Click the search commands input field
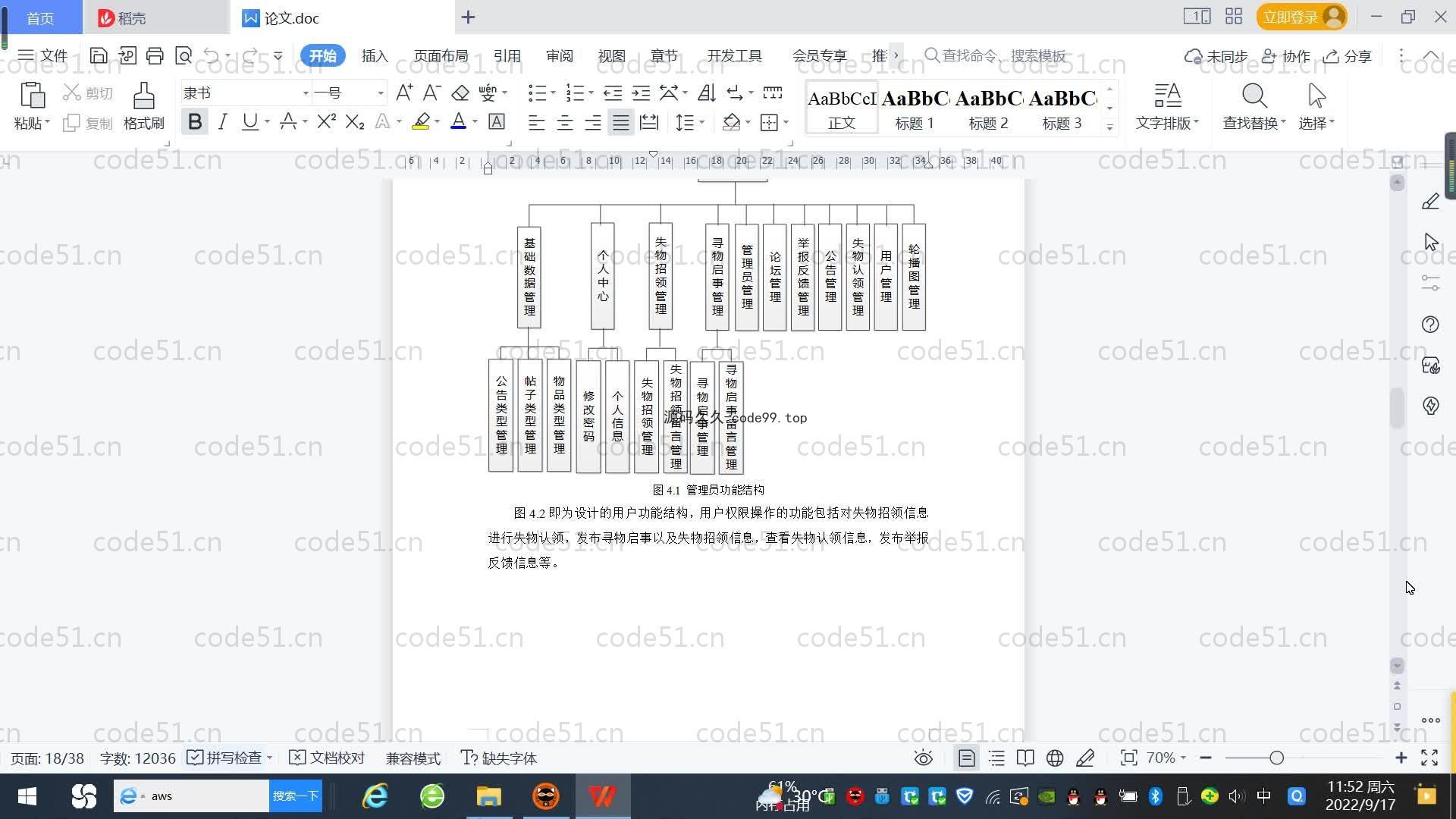This screenshot has height=819, width=1456. coord(1003,55)
